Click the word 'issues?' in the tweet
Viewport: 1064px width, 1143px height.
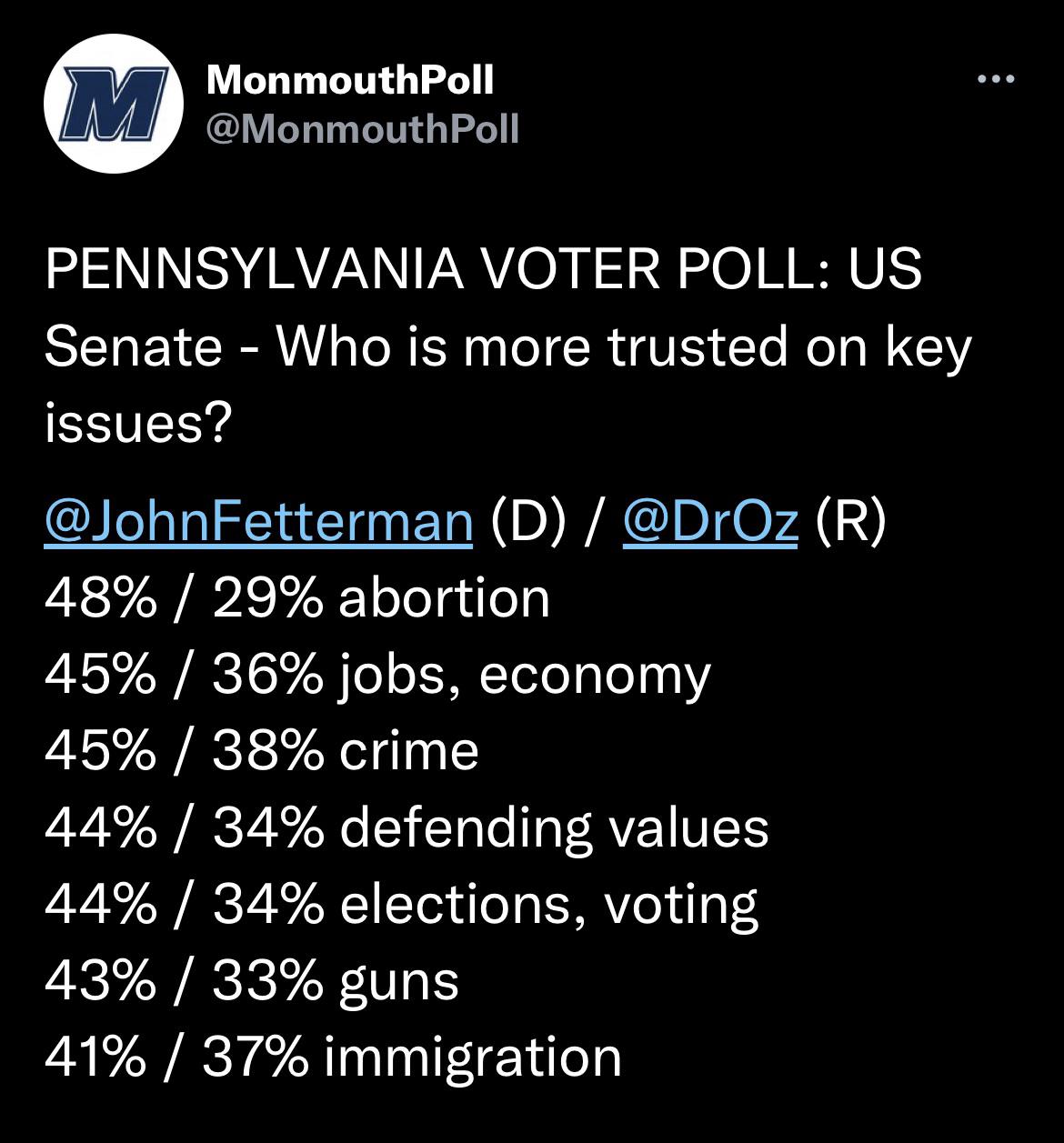pyautogui.click(x=136, y=422)
